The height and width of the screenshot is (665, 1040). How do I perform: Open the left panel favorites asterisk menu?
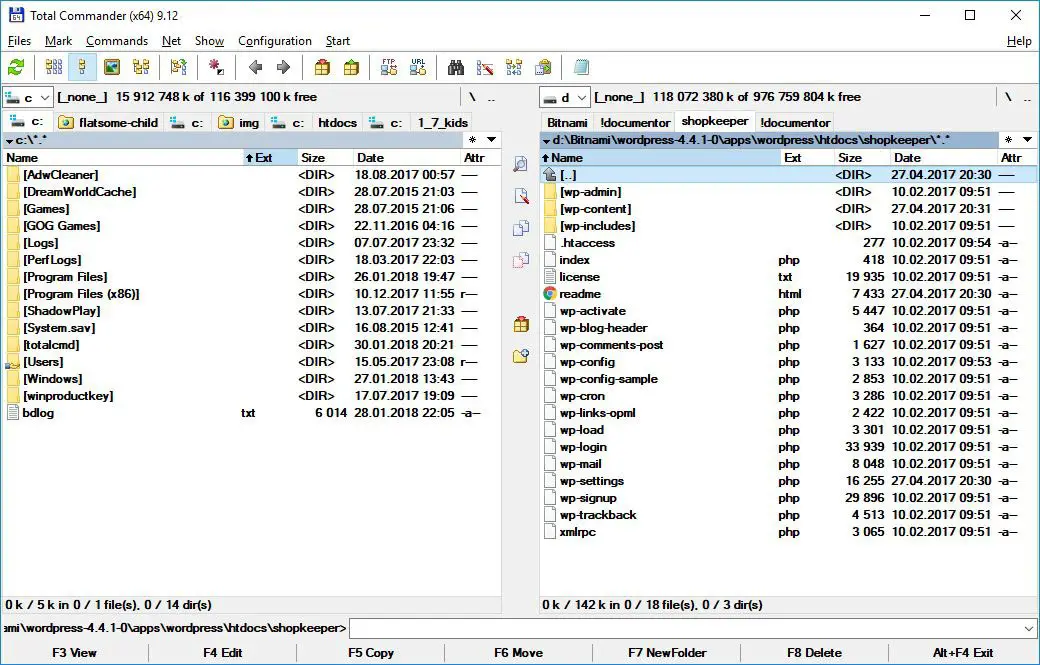472,139
